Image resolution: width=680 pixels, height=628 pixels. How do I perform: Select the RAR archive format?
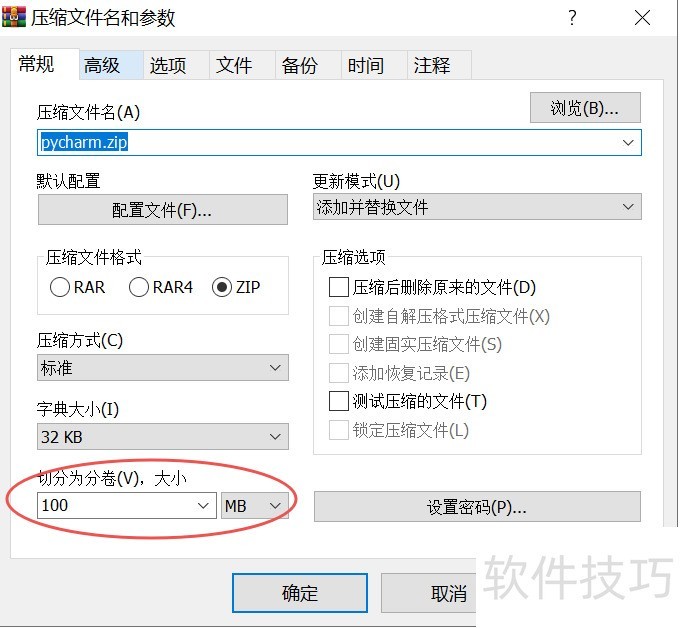(60, 287)
